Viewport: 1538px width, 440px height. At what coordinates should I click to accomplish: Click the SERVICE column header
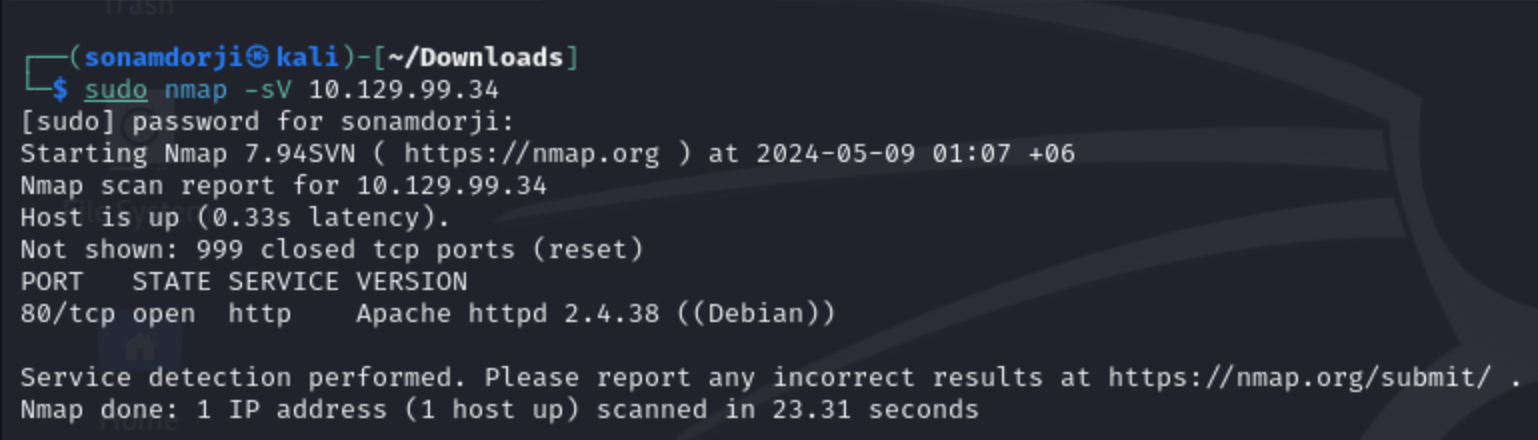[284, 282]
